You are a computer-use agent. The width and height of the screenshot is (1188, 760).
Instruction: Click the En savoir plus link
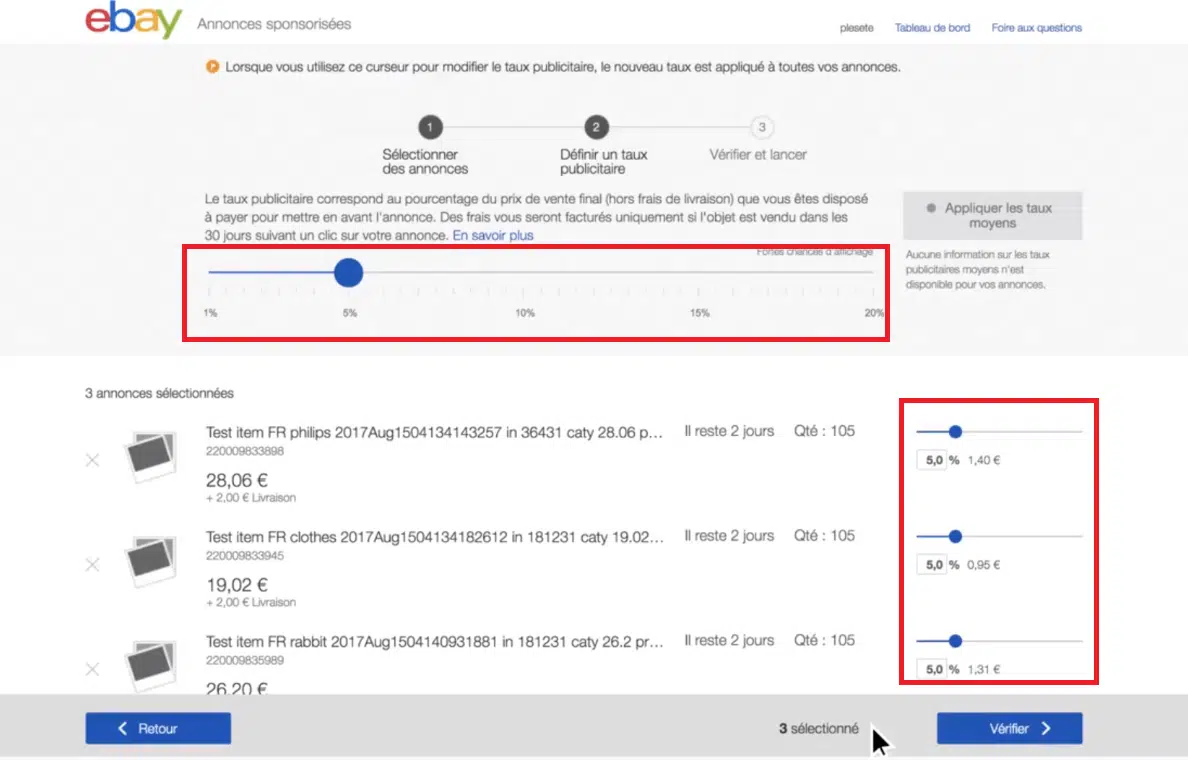[493, 235]
